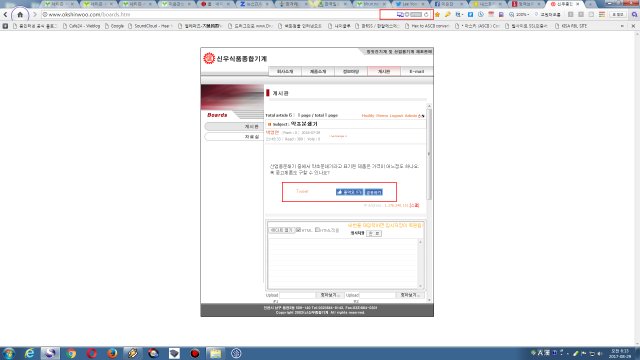Expand the bookmarks bar overflow arrow
Viewport: 640px width, 360px height.
point(622,26)
